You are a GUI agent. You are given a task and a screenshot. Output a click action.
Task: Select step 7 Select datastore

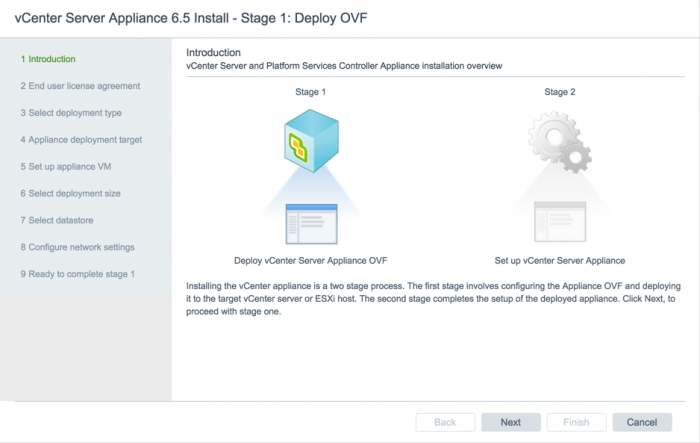pyautogui.click(x=57, y=220)
